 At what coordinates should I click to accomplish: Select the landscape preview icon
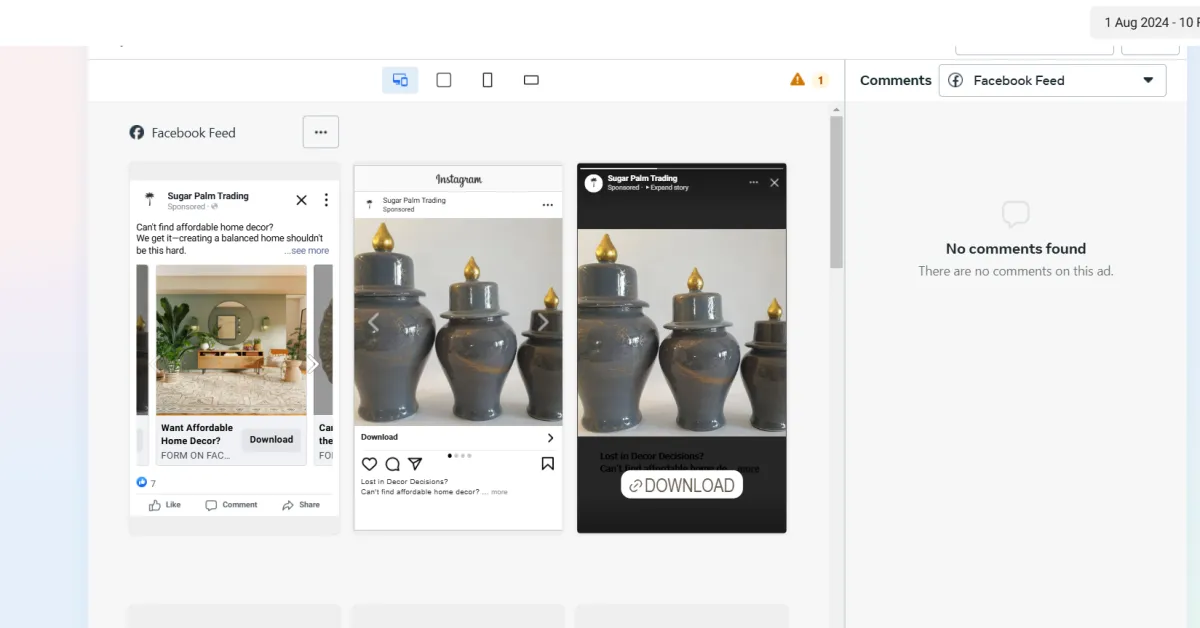531,80
